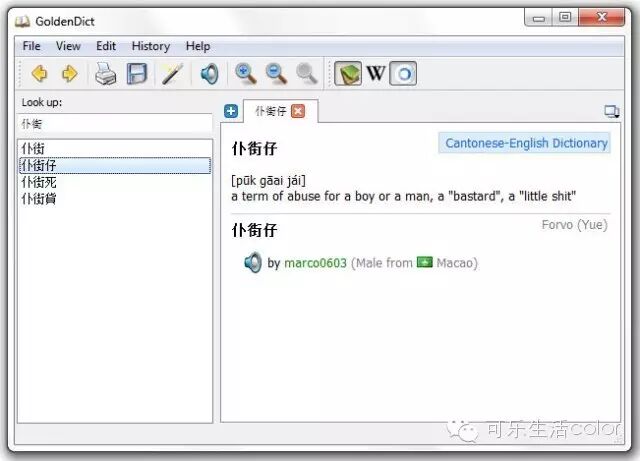
Task: Select 仆街仔 in the word list
Action: tap(115, 165)
